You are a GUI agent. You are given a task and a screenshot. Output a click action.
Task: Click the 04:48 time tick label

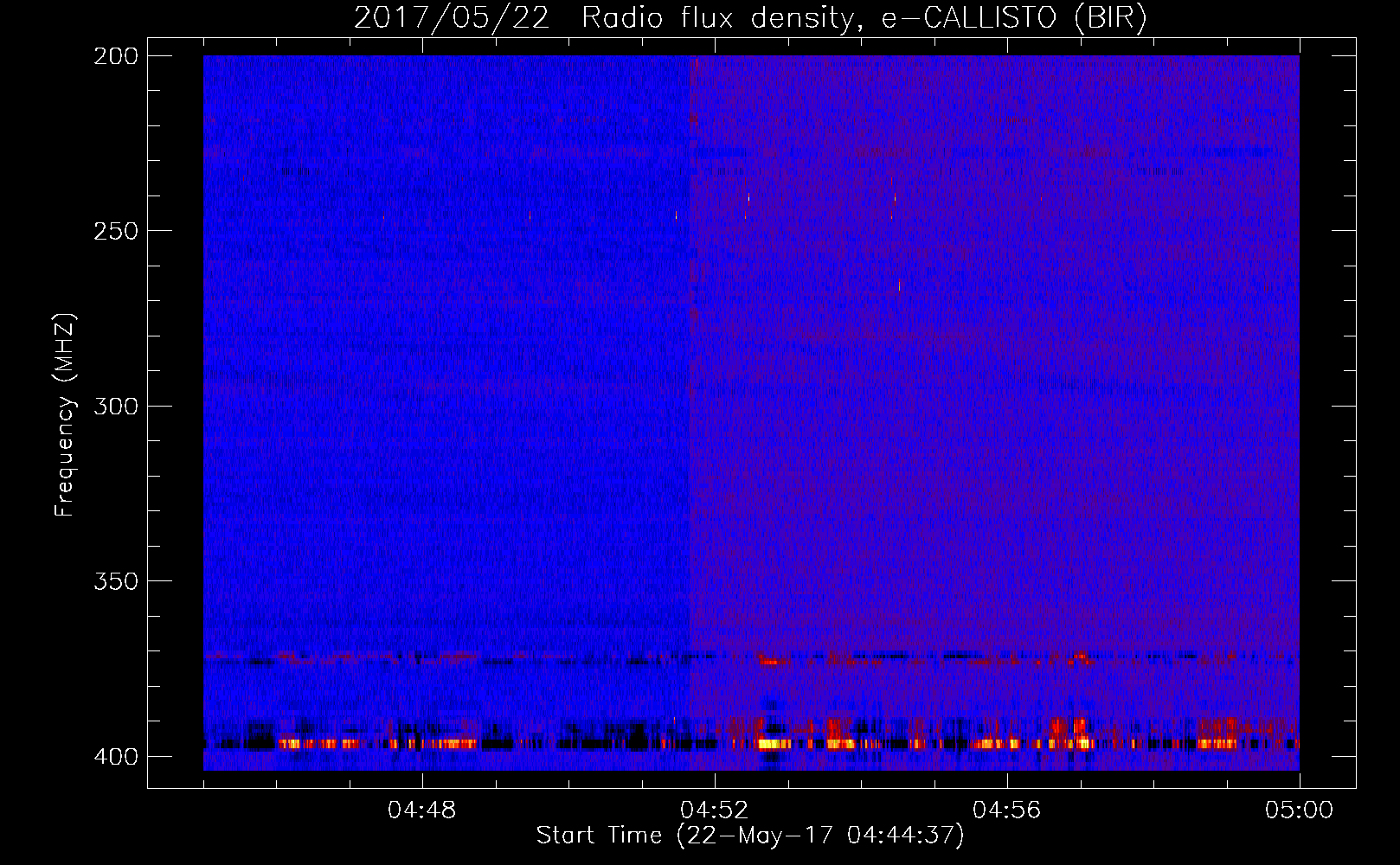coord(421,811)
